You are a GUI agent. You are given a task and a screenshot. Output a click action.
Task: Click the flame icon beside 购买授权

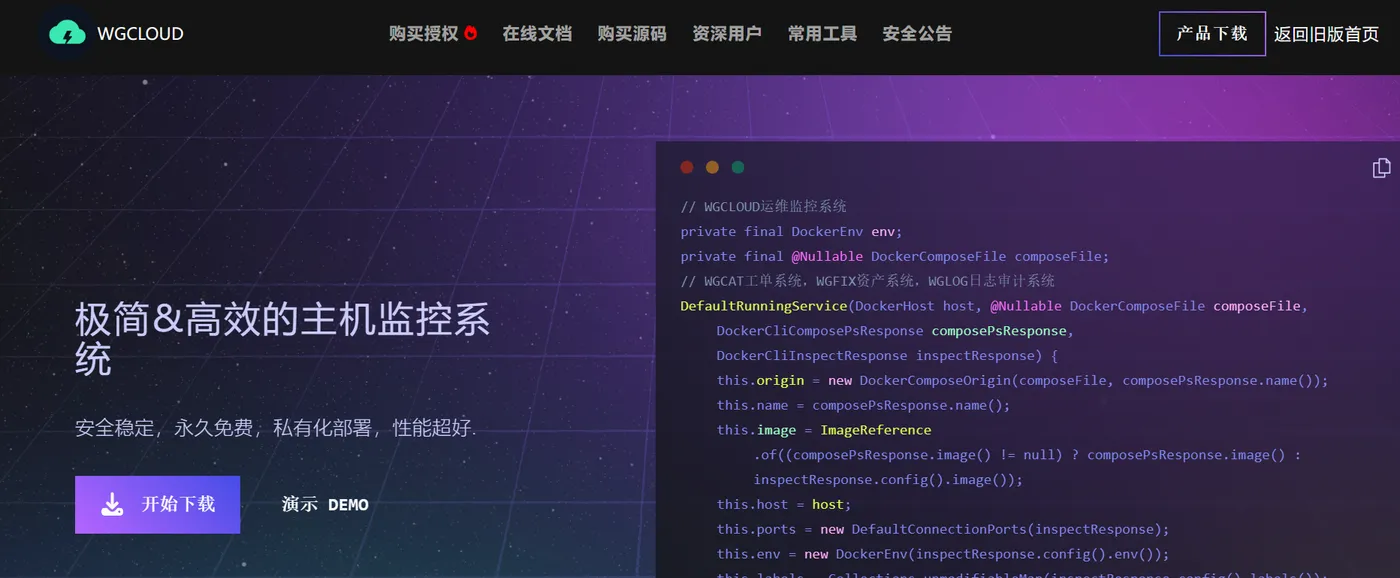tap(470, 33)
